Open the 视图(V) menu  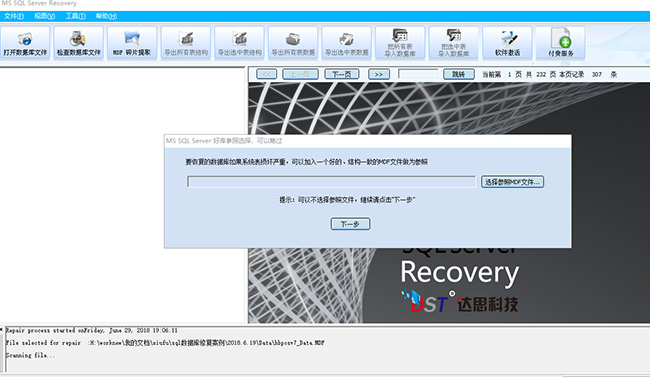pyautogui.click(x=44, y=16)
